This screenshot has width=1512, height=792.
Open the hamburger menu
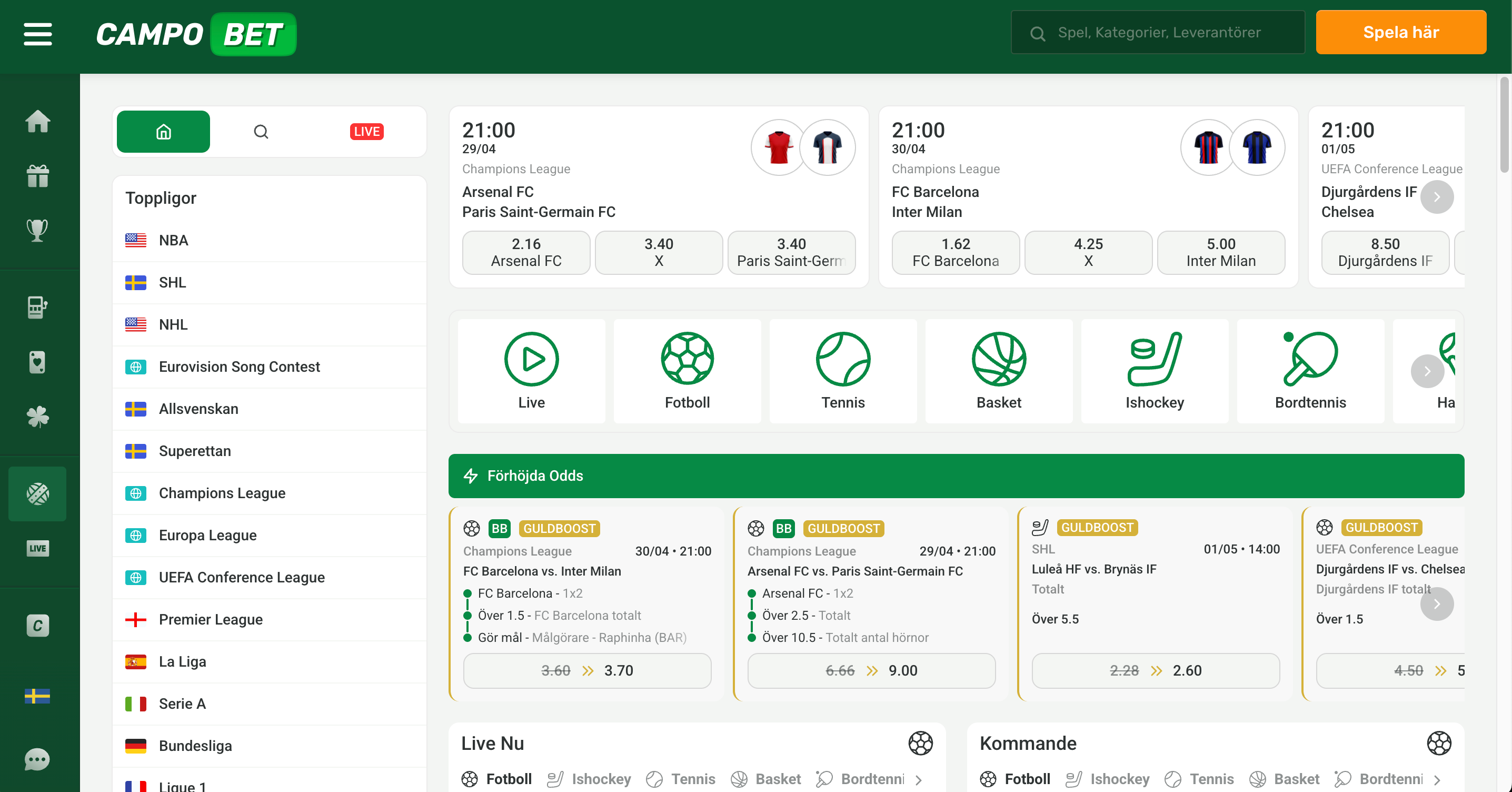(x=37, y=34)
